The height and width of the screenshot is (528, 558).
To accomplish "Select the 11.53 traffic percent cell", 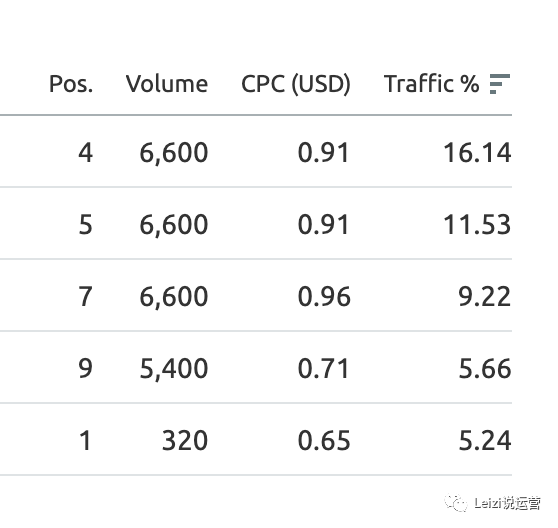I will (477, 225).
